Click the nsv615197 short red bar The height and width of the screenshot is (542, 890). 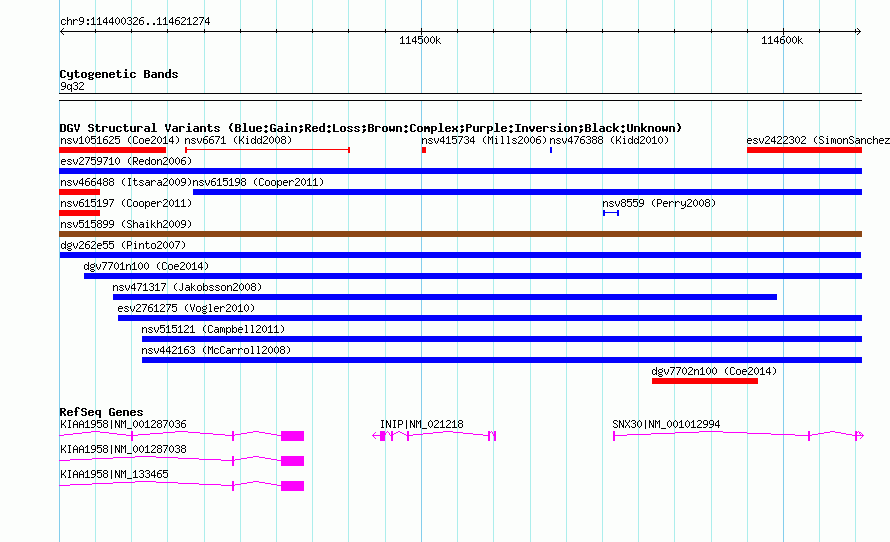point(79,213)
